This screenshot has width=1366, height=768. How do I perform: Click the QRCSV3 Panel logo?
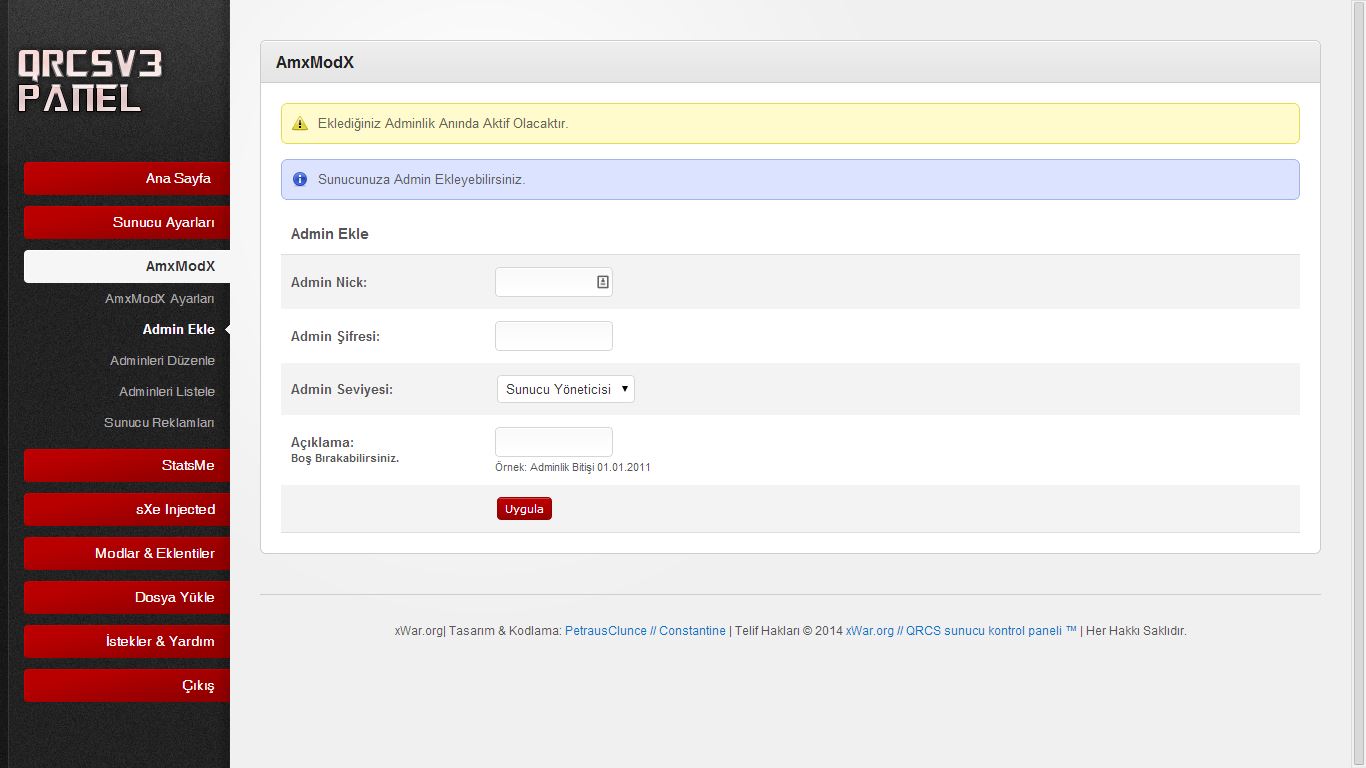pyautogui.click(x=90, y=80)
